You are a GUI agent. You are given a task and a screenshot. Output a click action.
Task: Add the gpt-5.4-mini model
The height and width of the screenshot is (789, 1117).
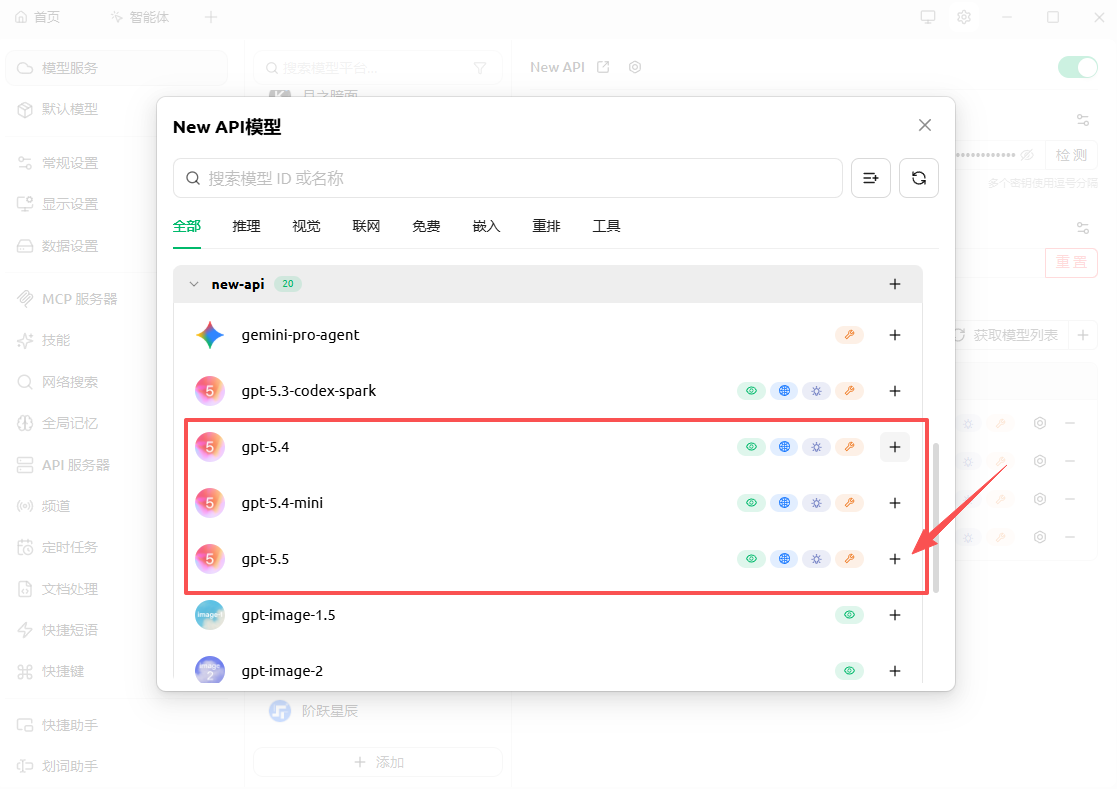tap(895, 503)
